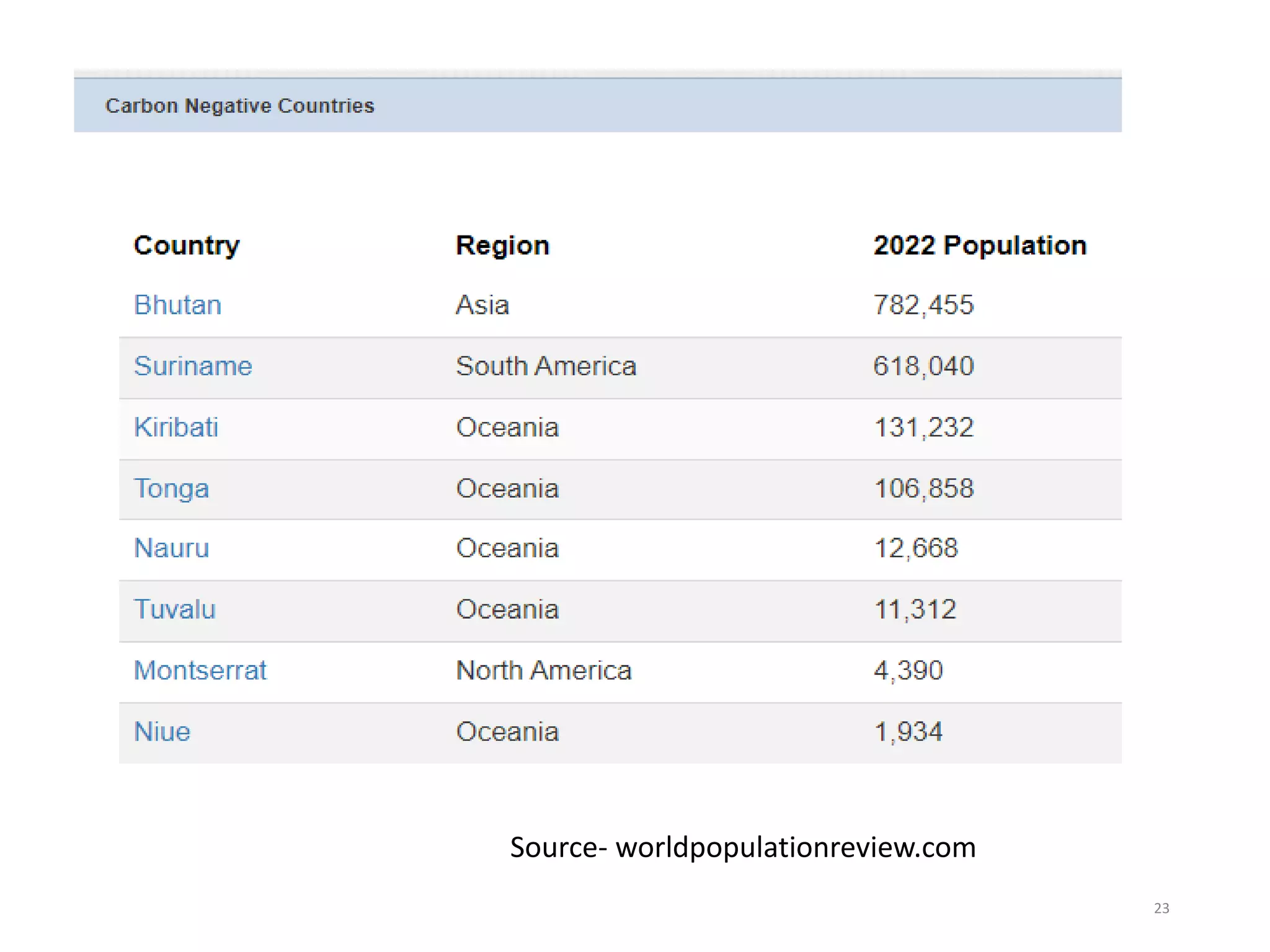Select the South America region cell

pyautogui.click(x=546, y=366)
